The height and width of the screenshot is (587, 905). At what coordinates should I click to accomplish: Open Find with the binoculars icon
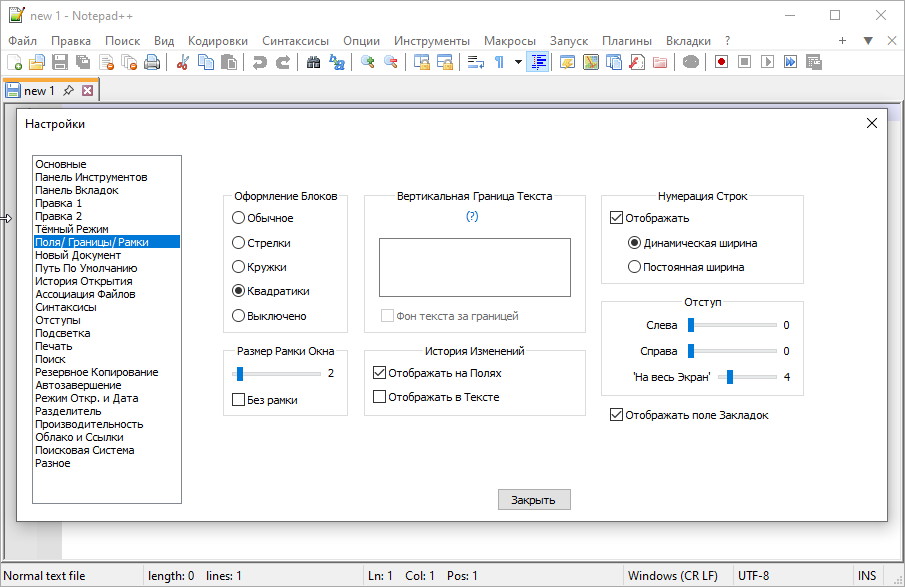point(313,62)
